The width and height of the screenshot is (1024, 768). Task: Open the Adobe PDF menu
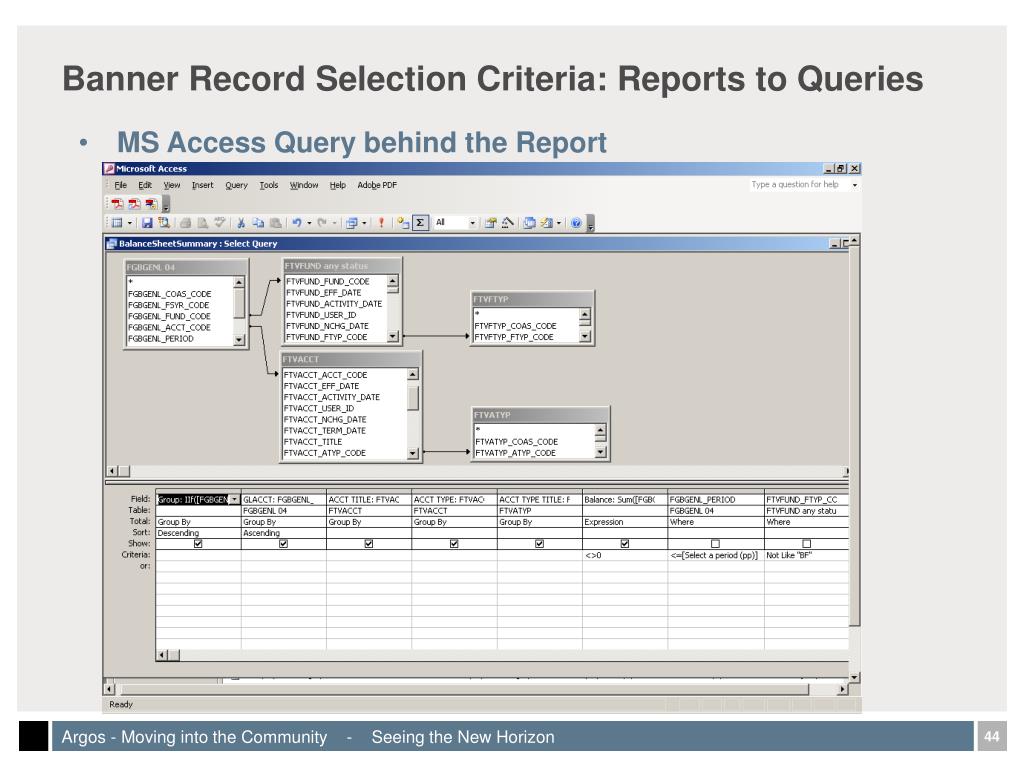(377, 185)
